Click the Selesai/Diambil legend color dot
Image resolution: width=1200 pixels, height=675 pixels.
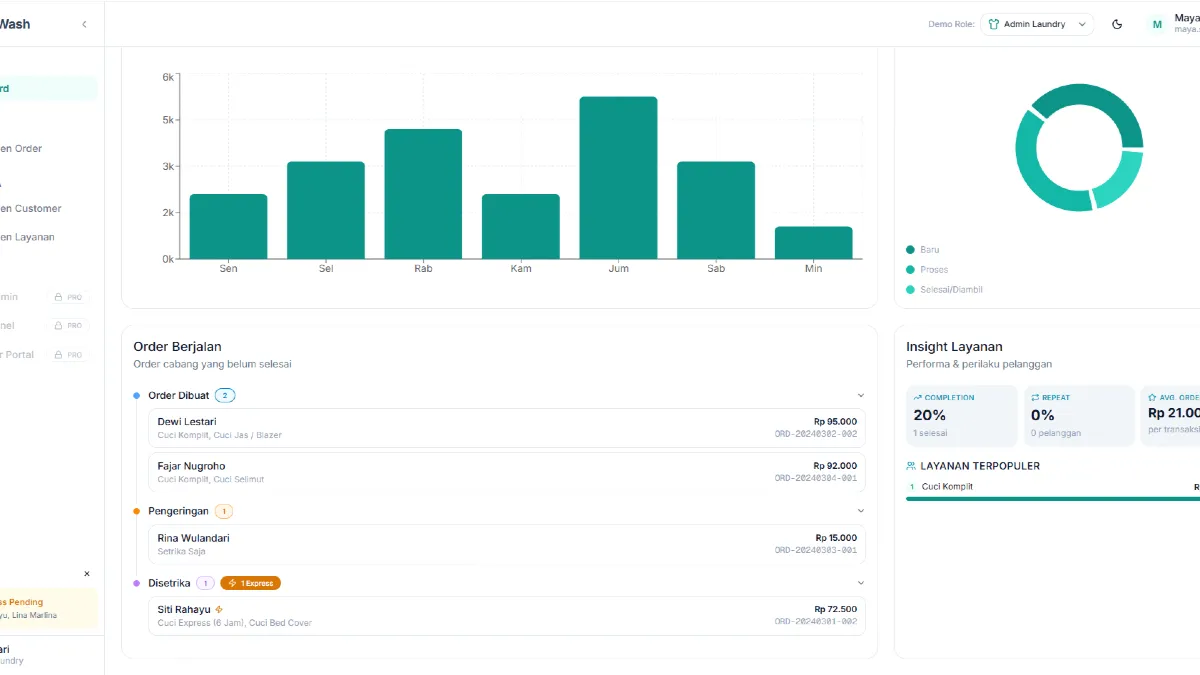tap(910, 290)
